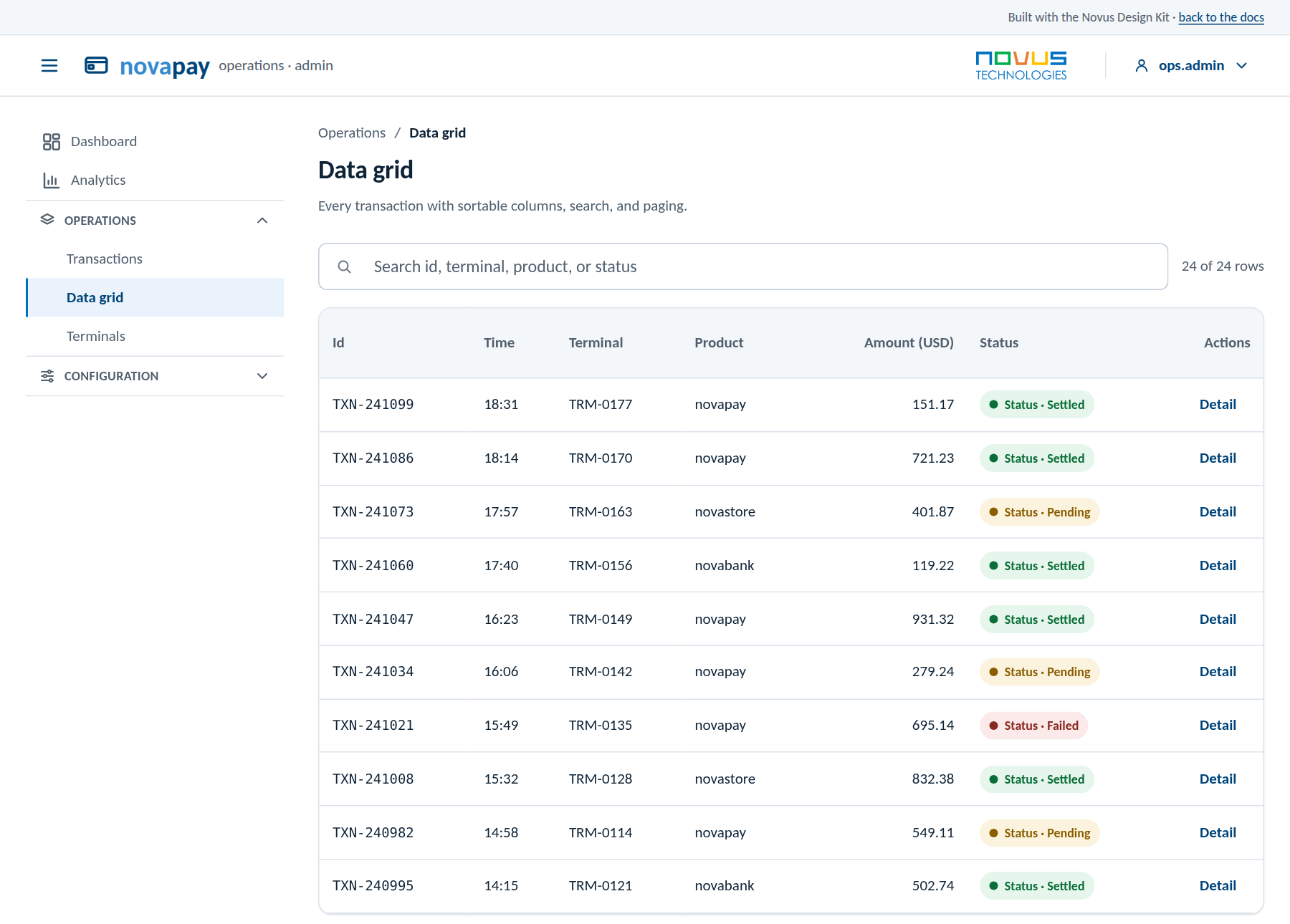
Task: Open Detail for TXN-241073
Action: pos(1218,512)
